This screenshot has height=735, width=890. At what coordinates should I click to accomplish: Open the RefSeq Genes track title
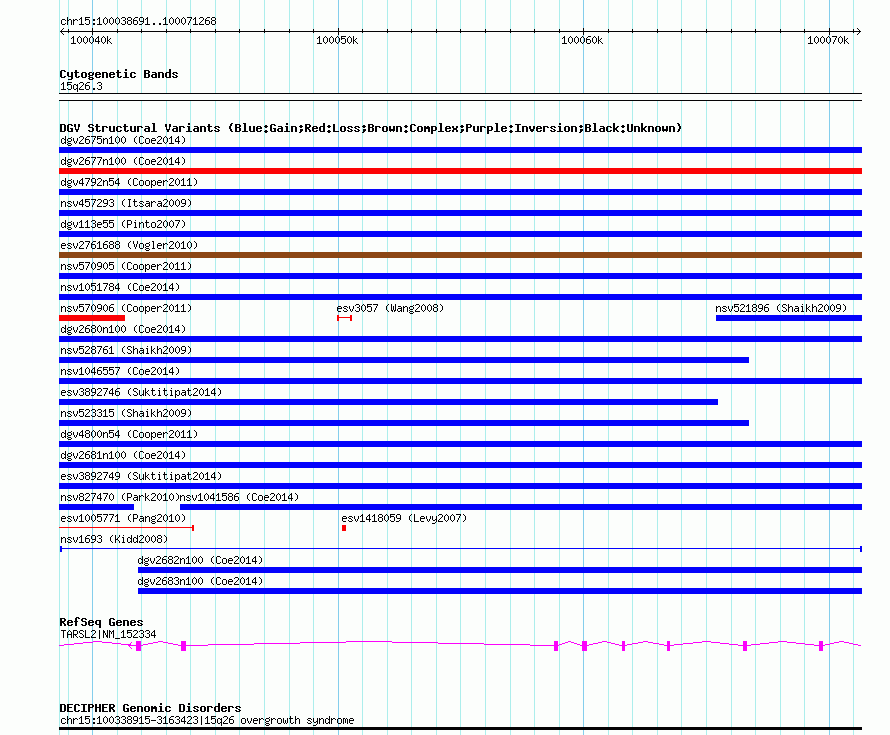101,622
